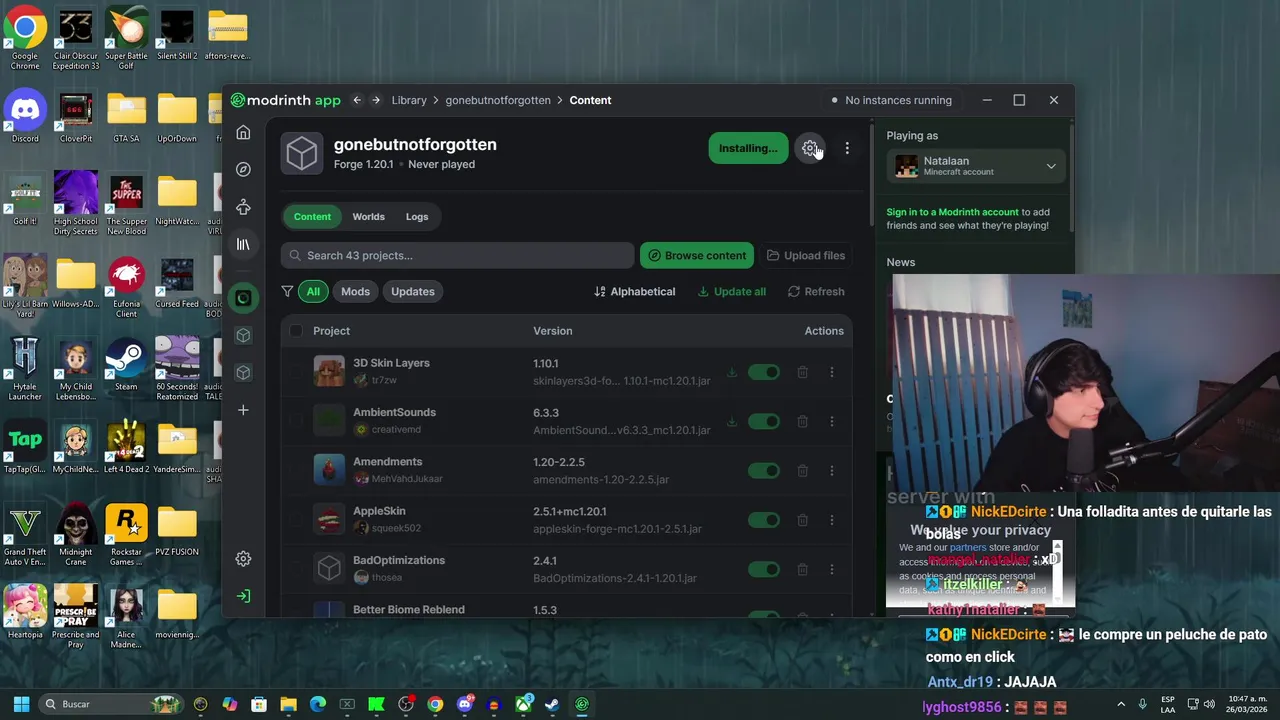The height and width of the screenshot is (720, 1280).
Task: Open more options for Amendments
Action: [832, 471]
